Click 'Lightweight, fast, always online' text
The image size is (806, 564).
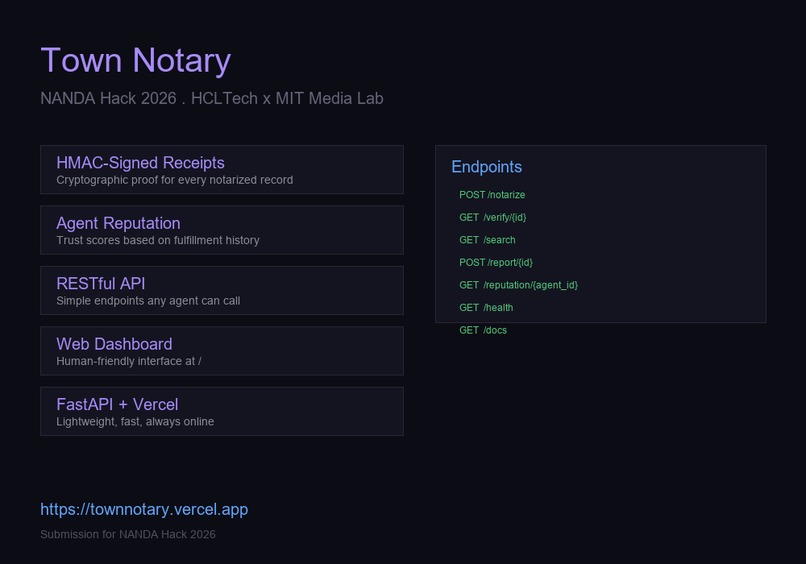click(x=135, y=422)
